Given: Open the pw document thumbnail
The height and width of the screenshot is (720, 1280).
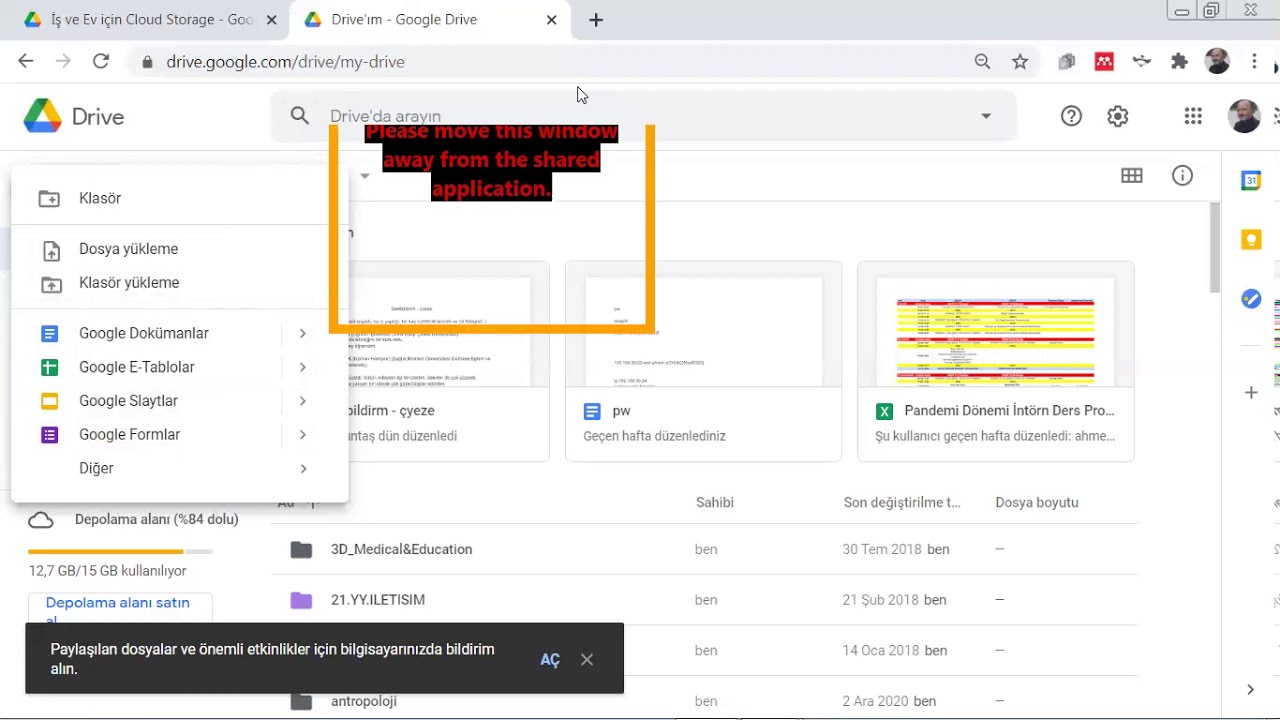Looking at the screenshot, I should tap(704, 324).
